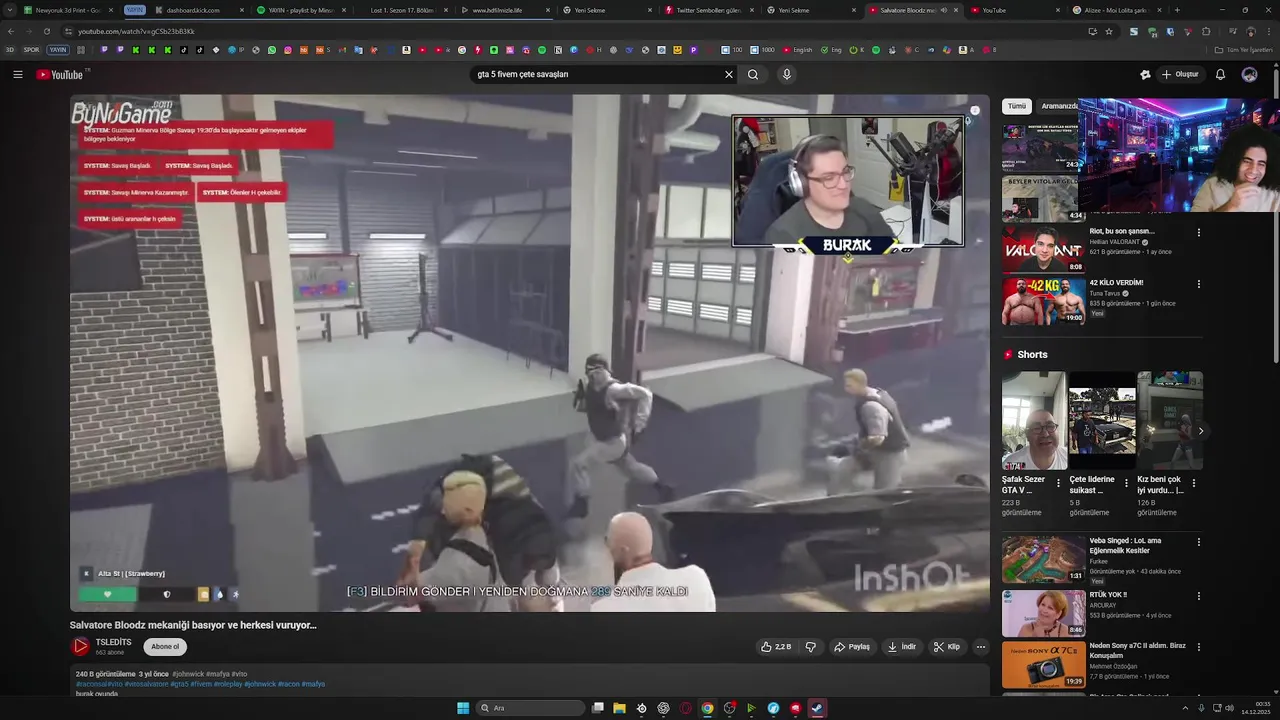Open Steam from the taskbar
Viewport: 1280px width, 720px height.
[817, 708]
